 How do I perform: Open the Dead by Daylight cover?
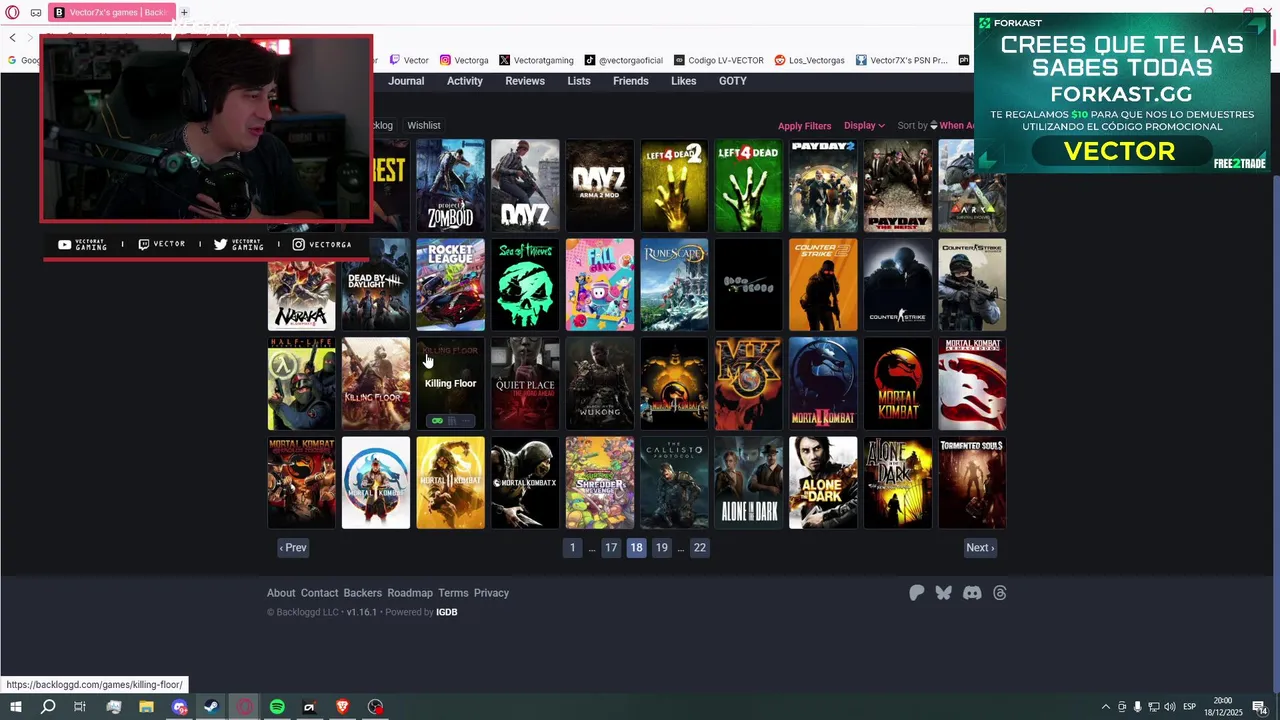pyautogui.click(x=376, y=285)
